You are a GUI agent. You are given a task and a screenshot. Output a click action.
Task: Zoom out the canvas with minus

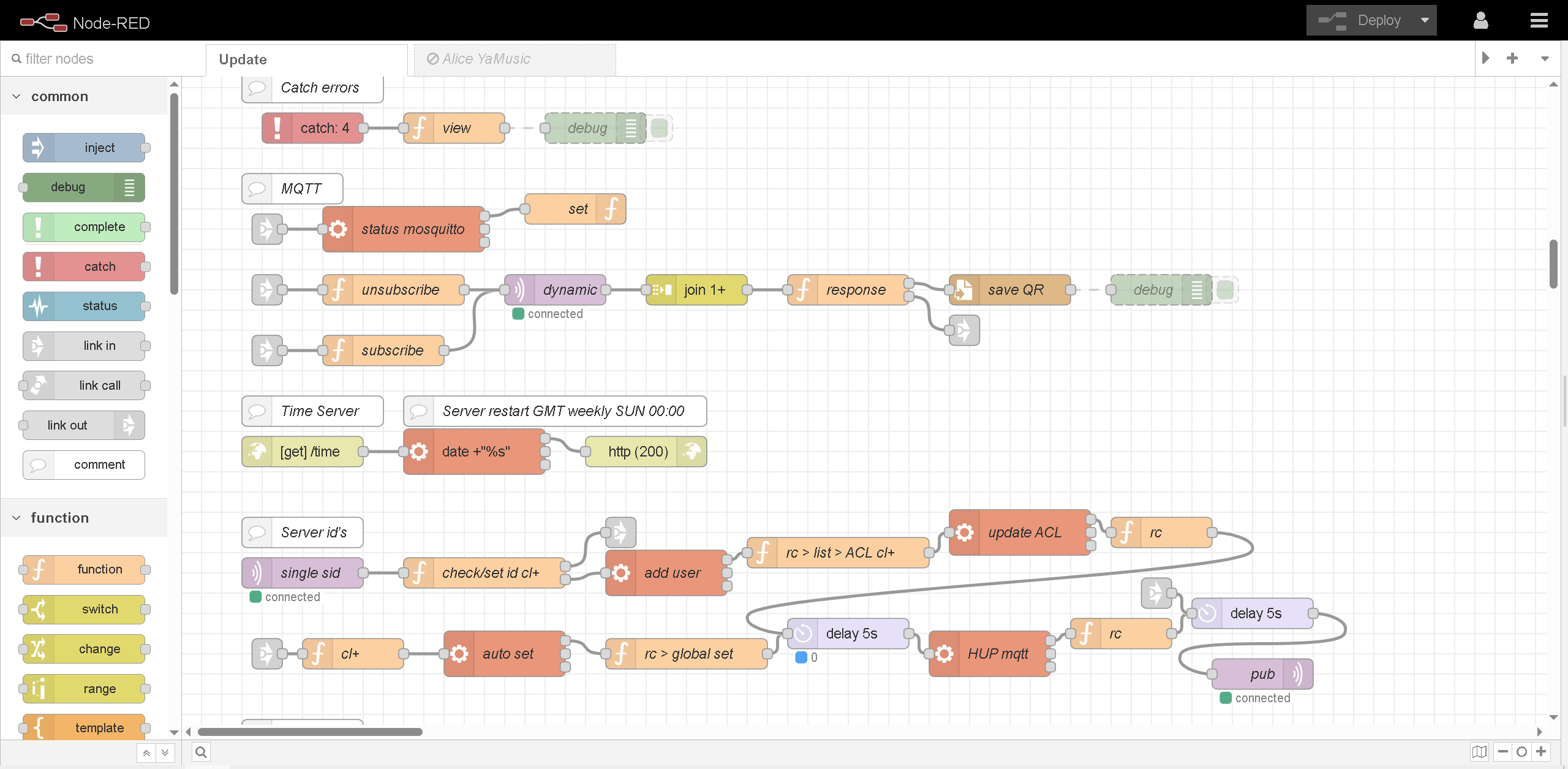point(1502,752)
